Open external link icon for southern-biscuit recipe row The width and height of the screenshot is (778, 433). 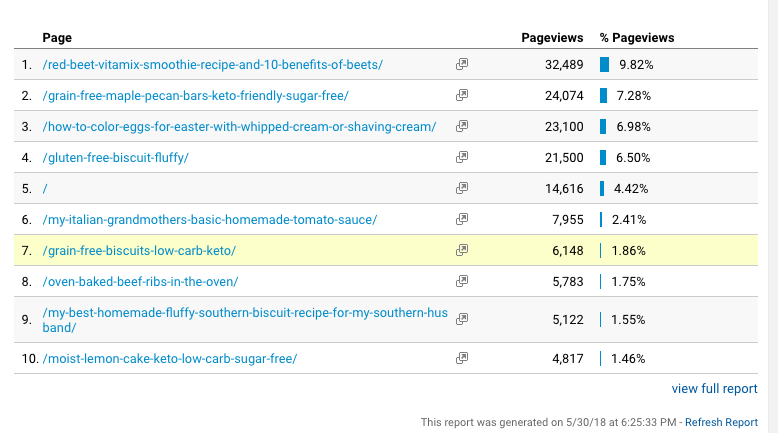coord(462,319)
